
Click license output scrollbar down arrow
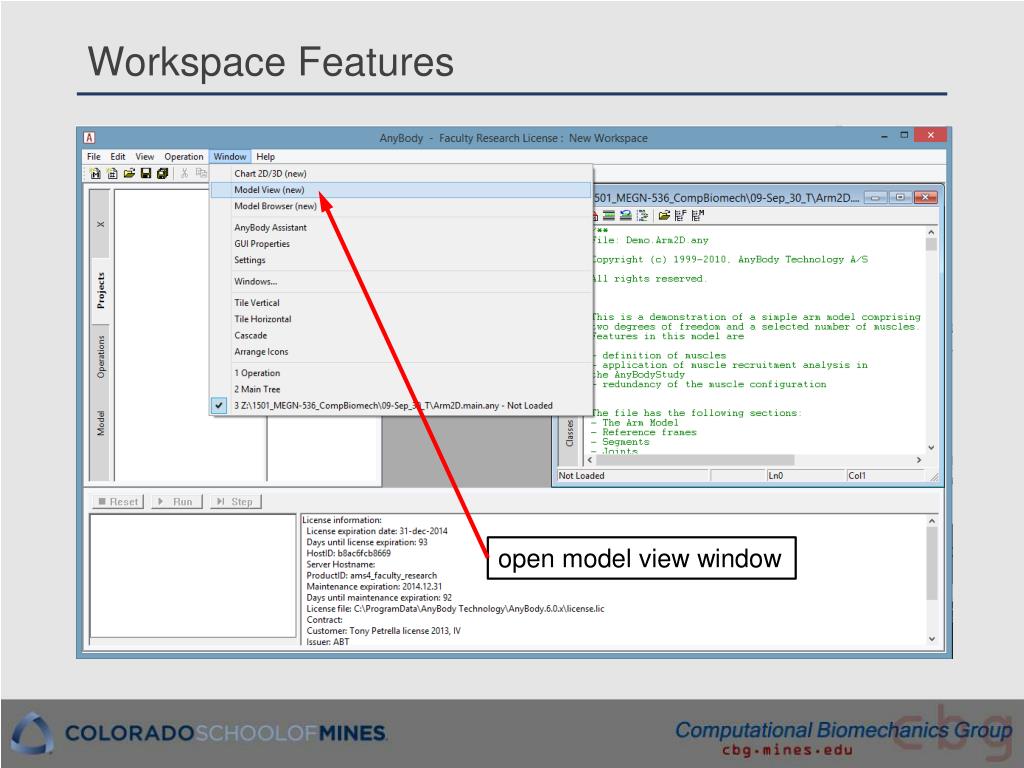(x=932, y=639)
